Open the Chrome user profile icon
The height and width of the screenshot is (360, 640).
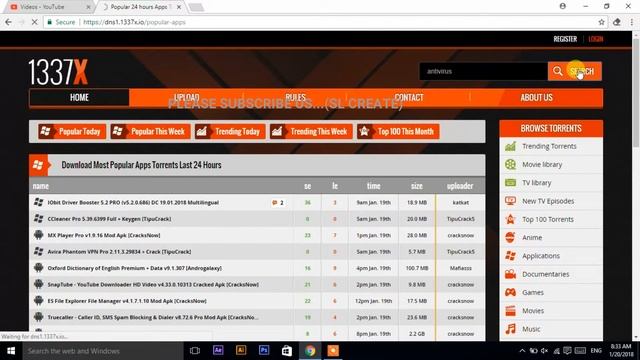click(x=562, y=6)
